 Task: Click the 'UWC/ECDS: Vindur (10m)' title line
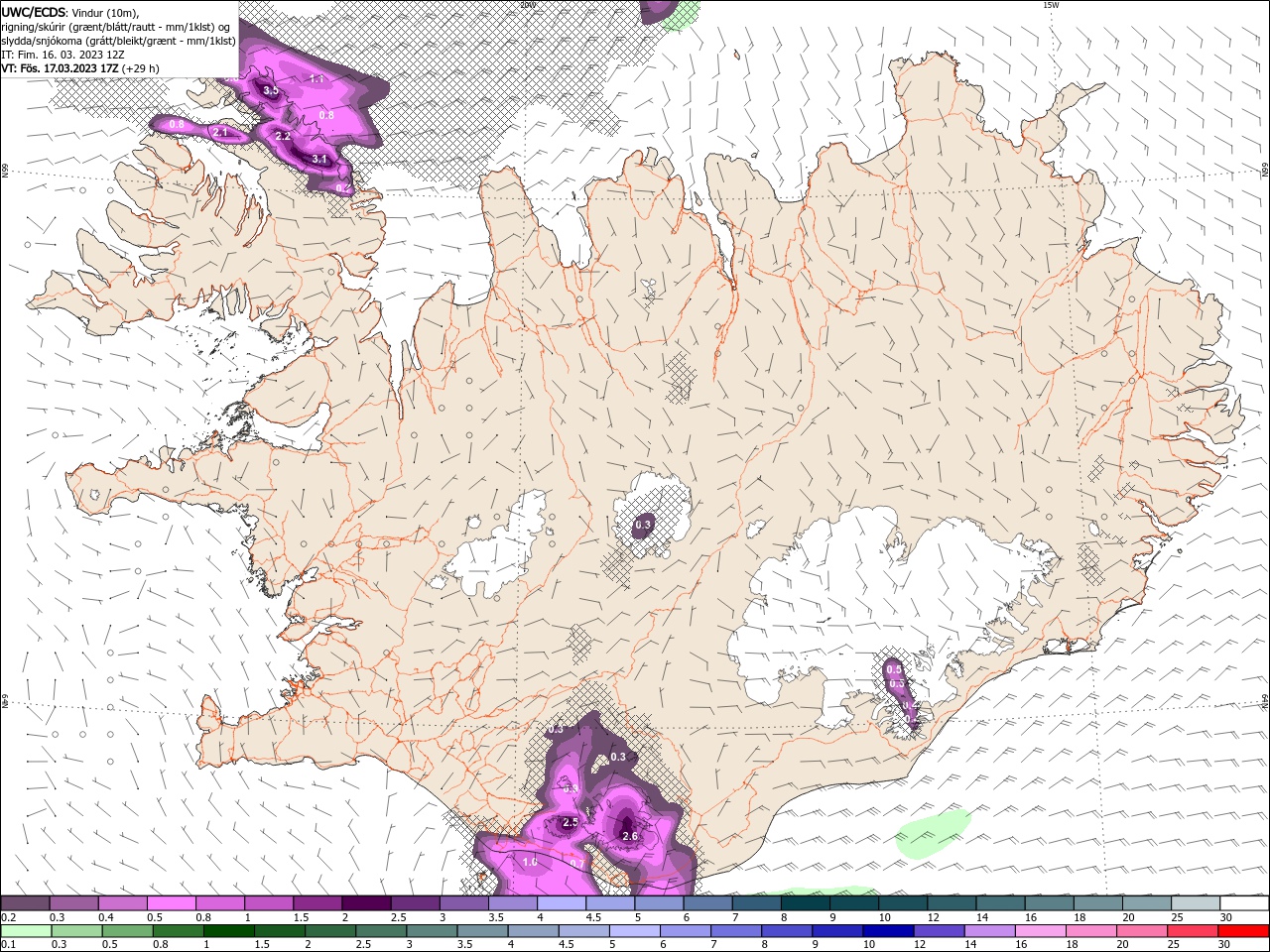[x=70, y=12]
